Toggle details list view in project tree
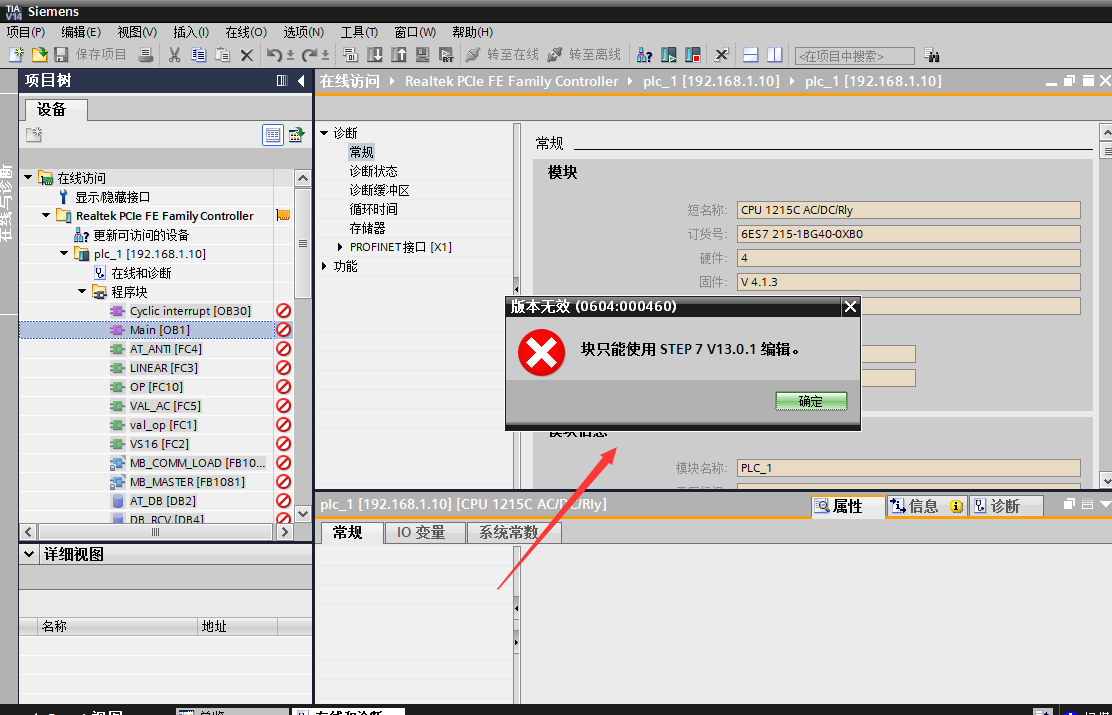The height and width of the screenshot is (715, 1112). 273,135
